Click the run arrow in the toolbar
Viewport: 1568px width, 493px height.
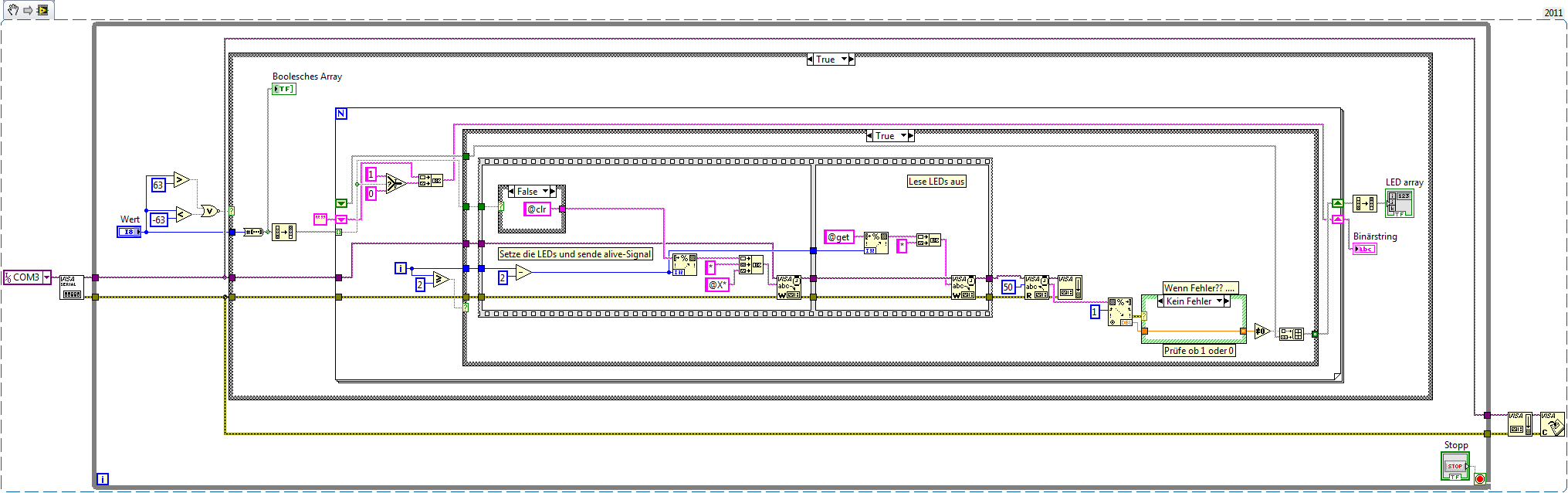[28, 10]
